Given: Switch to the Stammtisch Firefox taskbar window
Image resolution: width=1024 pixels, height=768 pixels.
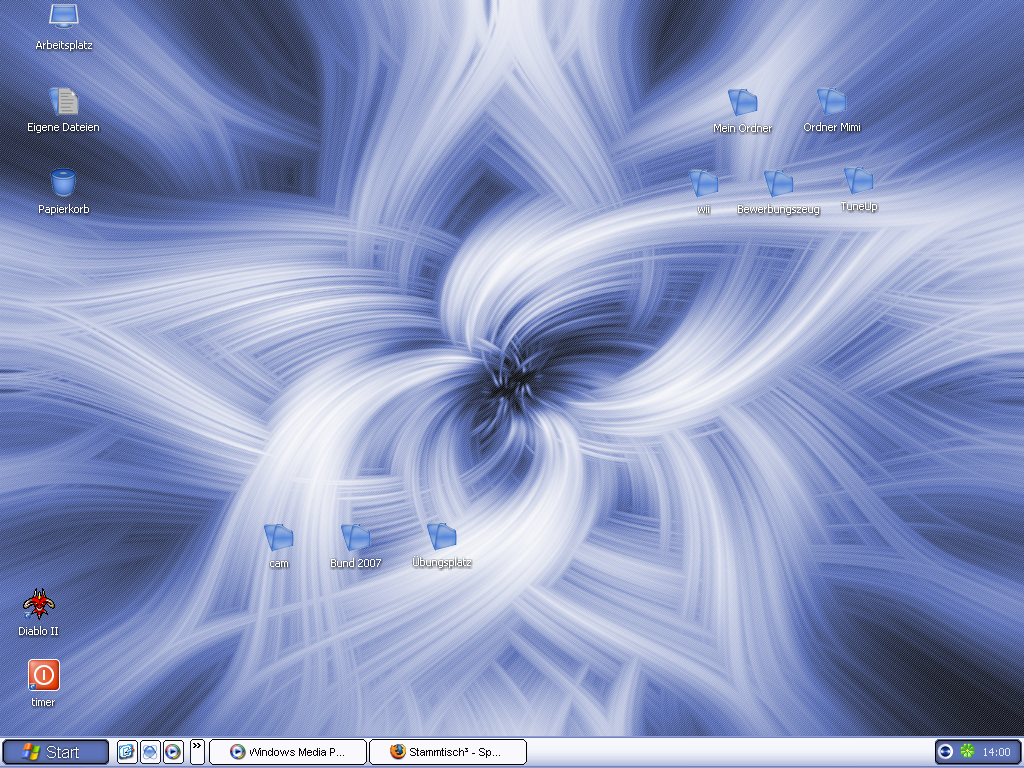Looking at the screenshot, I should (x=447, y=752).
